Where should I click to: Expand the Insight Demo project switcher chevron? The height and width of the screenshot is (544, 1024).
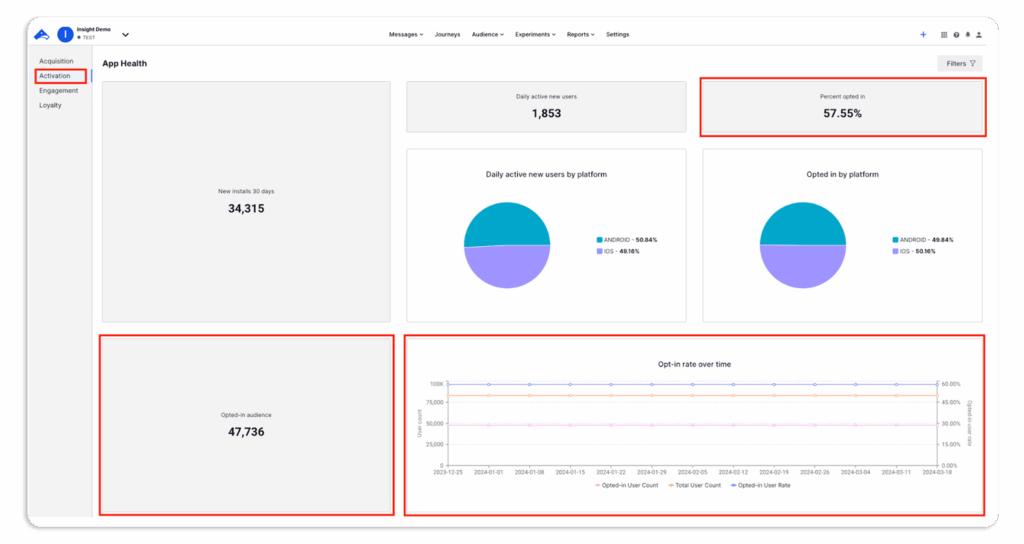point(125,35)
